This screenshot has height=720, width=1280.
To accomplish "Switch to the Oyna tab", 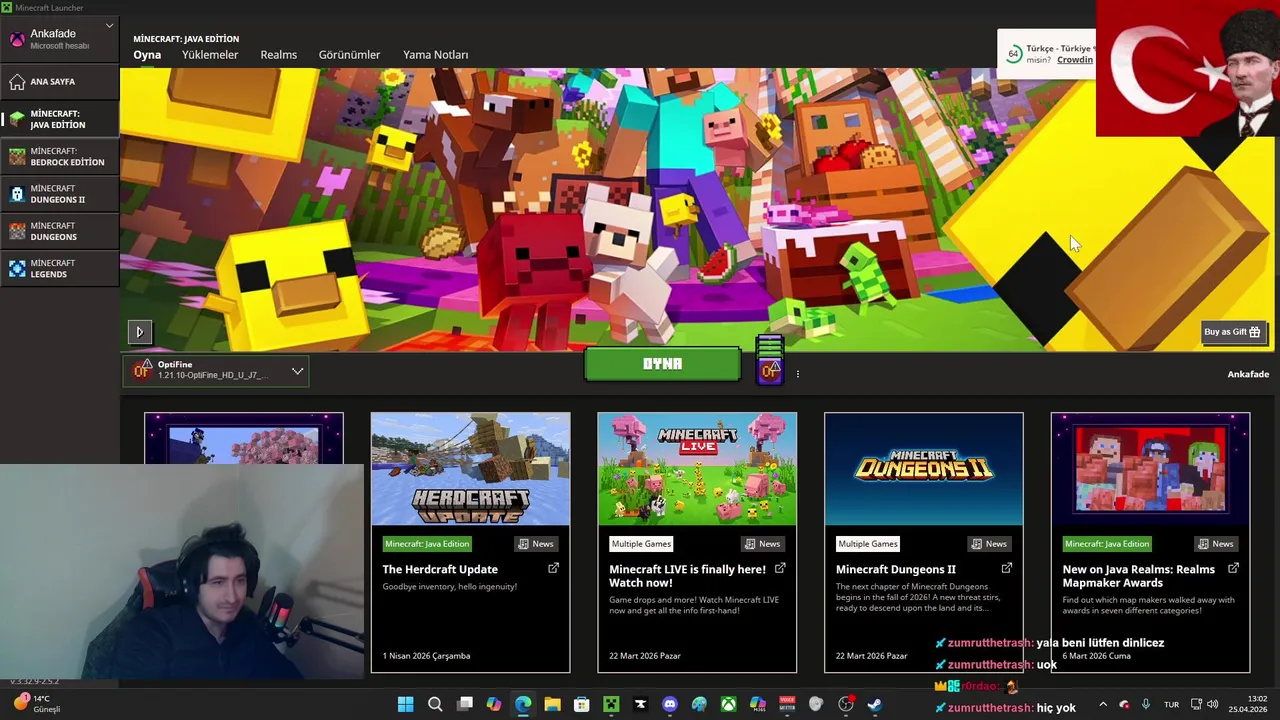I will [x=147, y=55].
